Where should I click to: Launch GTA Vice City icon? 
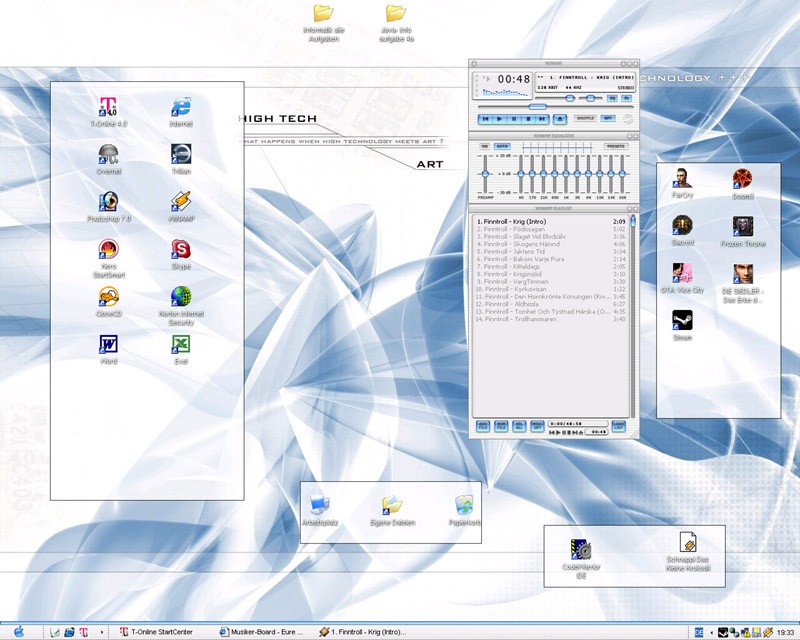[x=682, y=279]
